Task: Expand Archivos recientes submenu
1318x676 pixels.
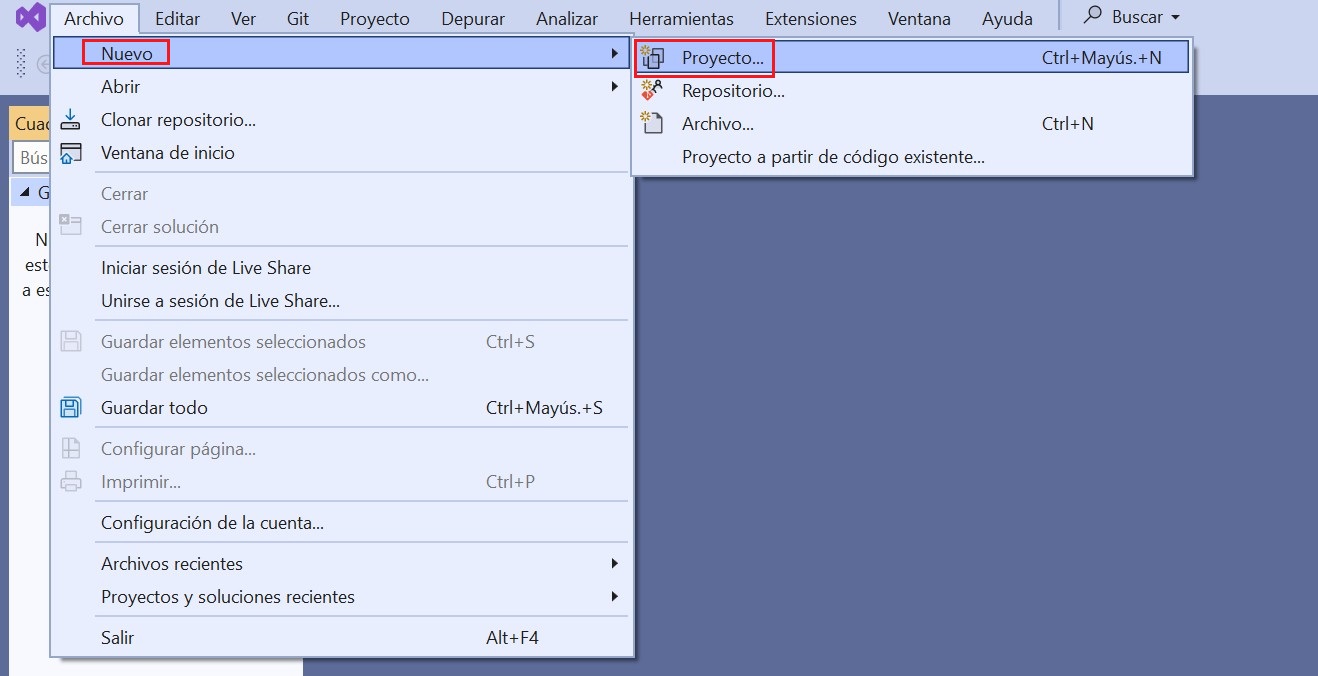Action: point(614,564)
